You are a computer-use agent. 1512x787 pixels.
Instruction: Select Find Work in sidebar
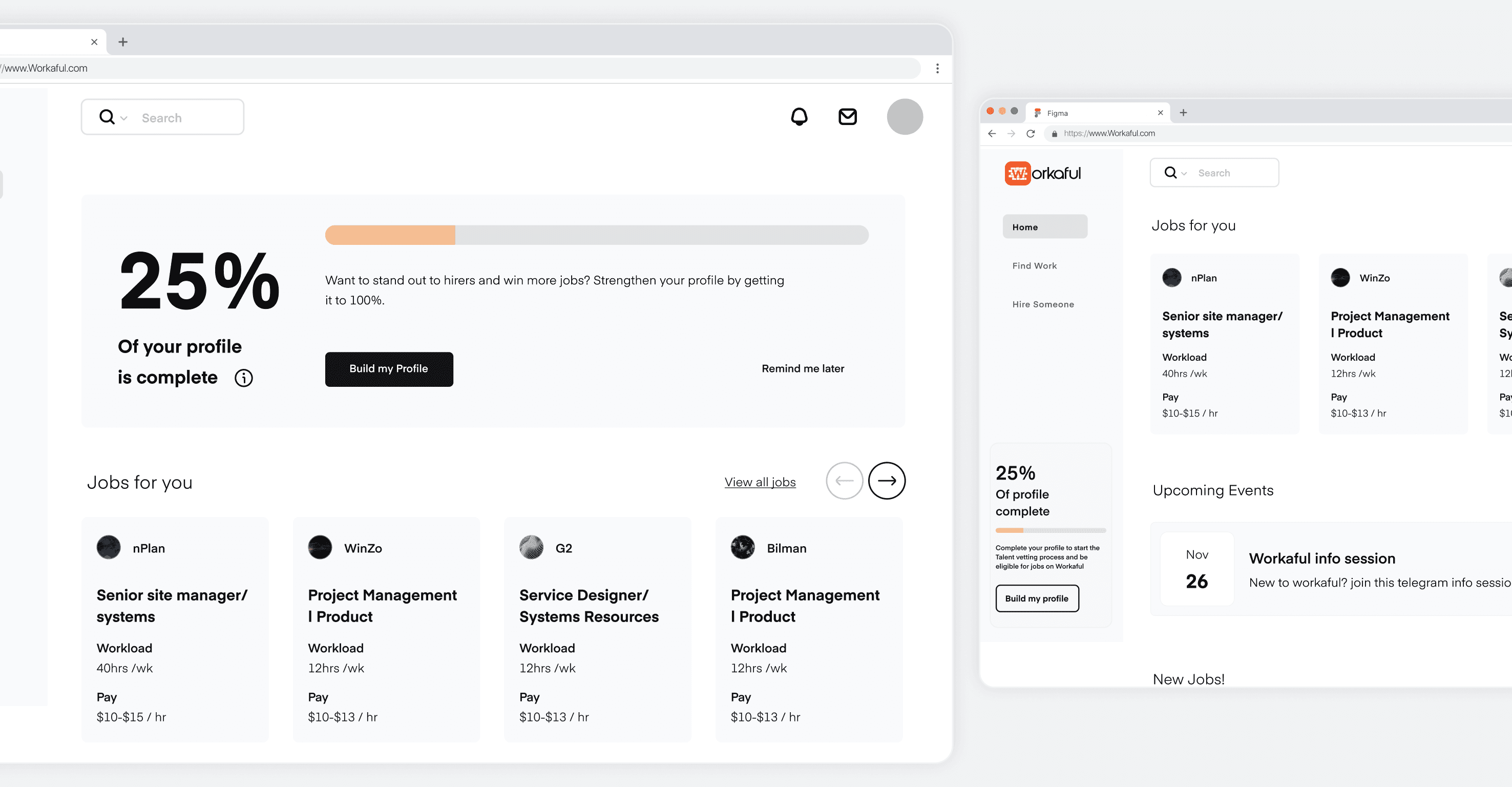point(1034,265)
